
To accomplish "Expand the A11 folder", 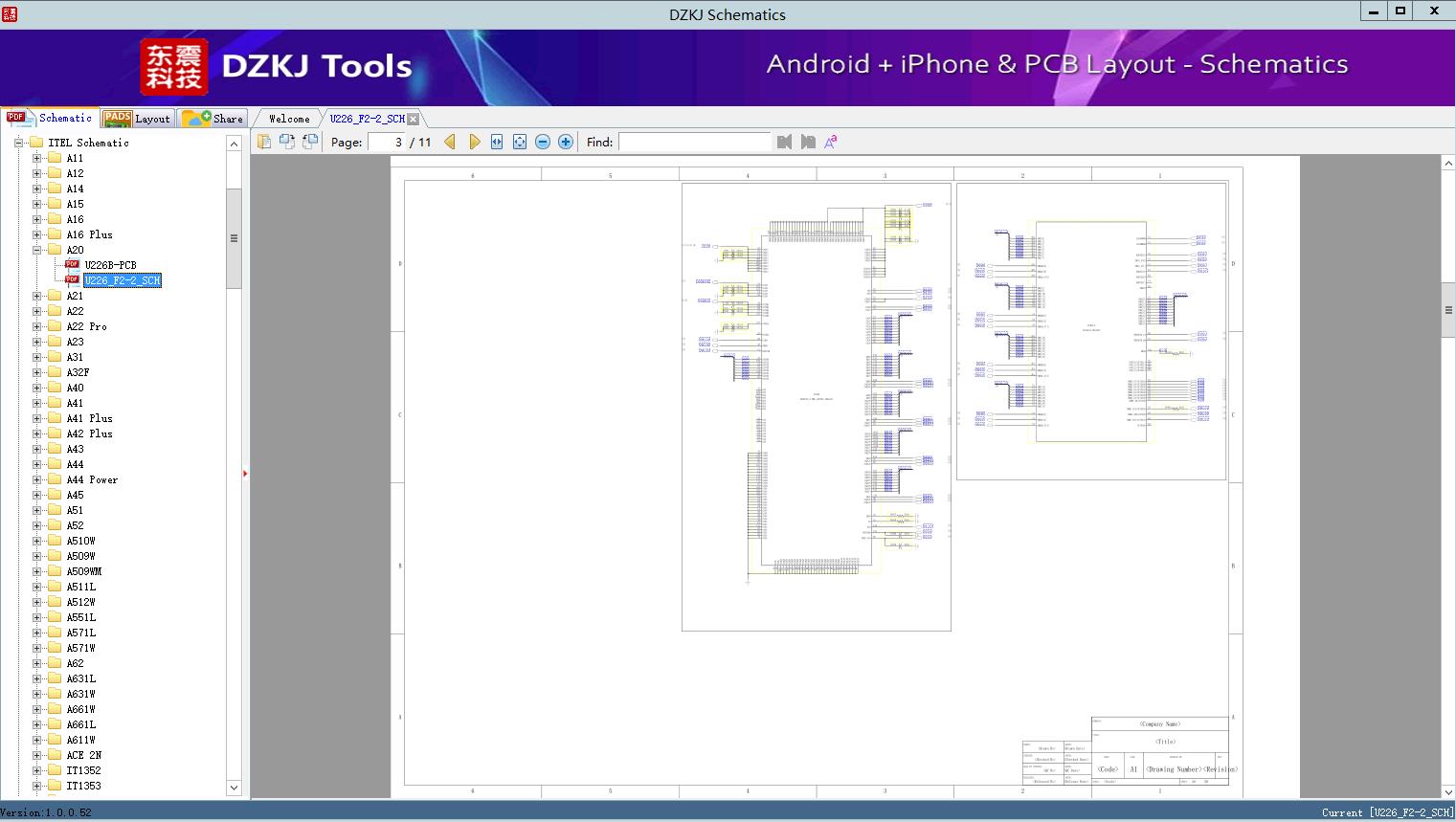I will (x=36, y=158).
